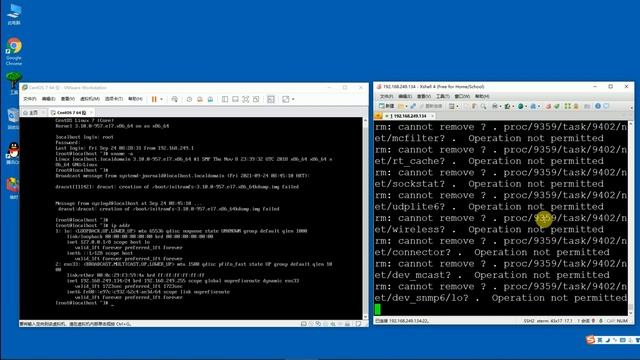Maximize the Xshell window
This screenshot has width=640, height=360.
click(x=611, y=87)
